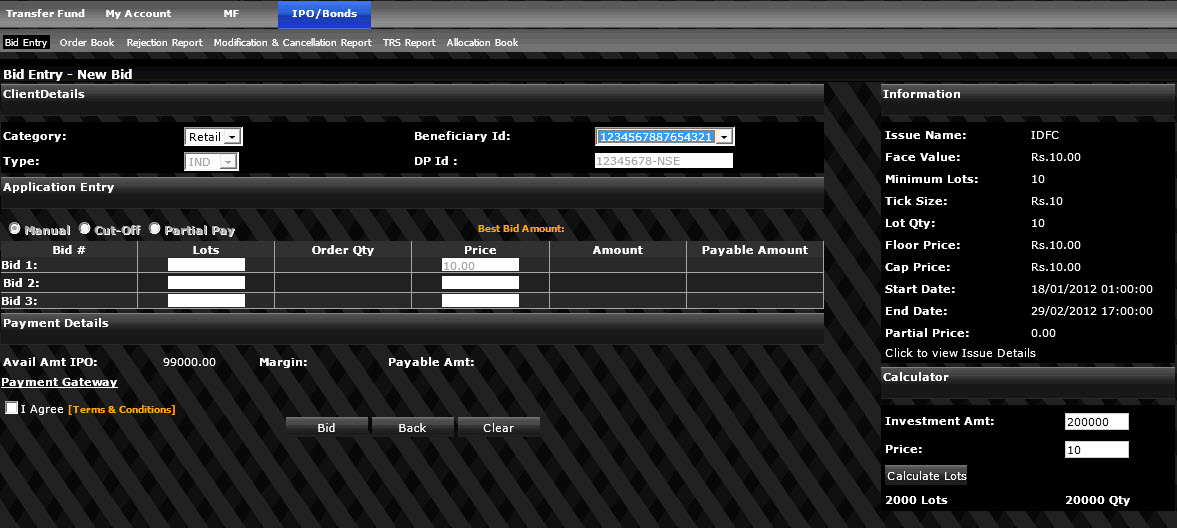Screen dimensions: 1177x528
Task: Open the My Account menu
Action: [x=138, y=14]
